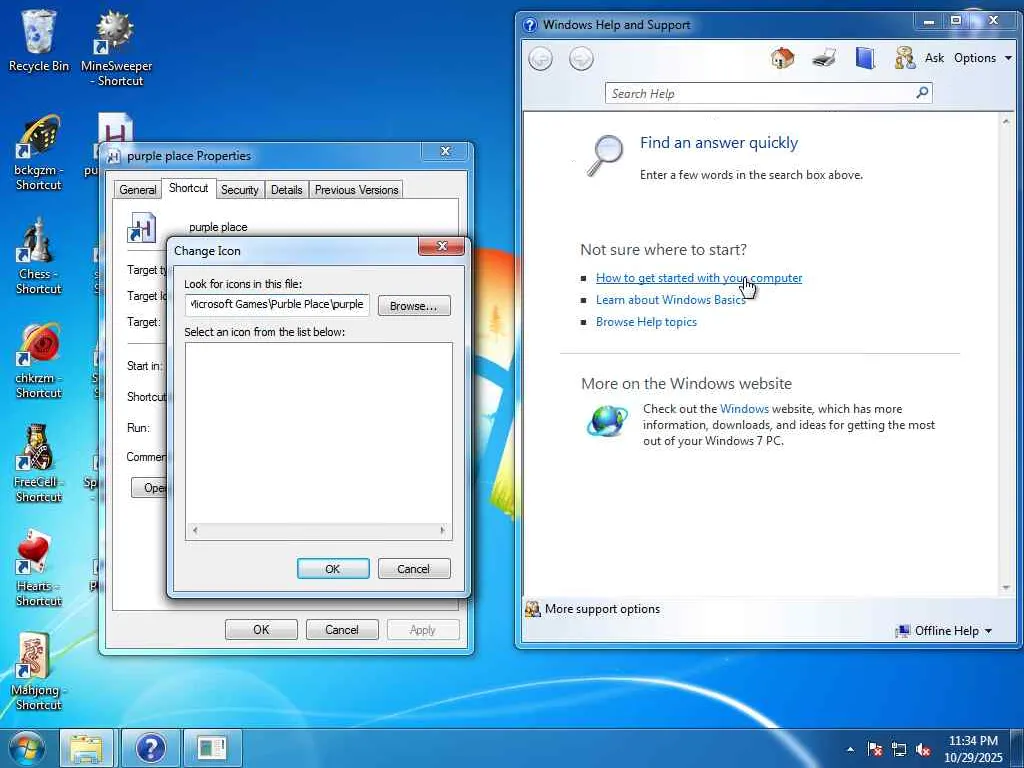Go forward in Help and Support
Viewport: 1024px width, 768px height.
581,59
